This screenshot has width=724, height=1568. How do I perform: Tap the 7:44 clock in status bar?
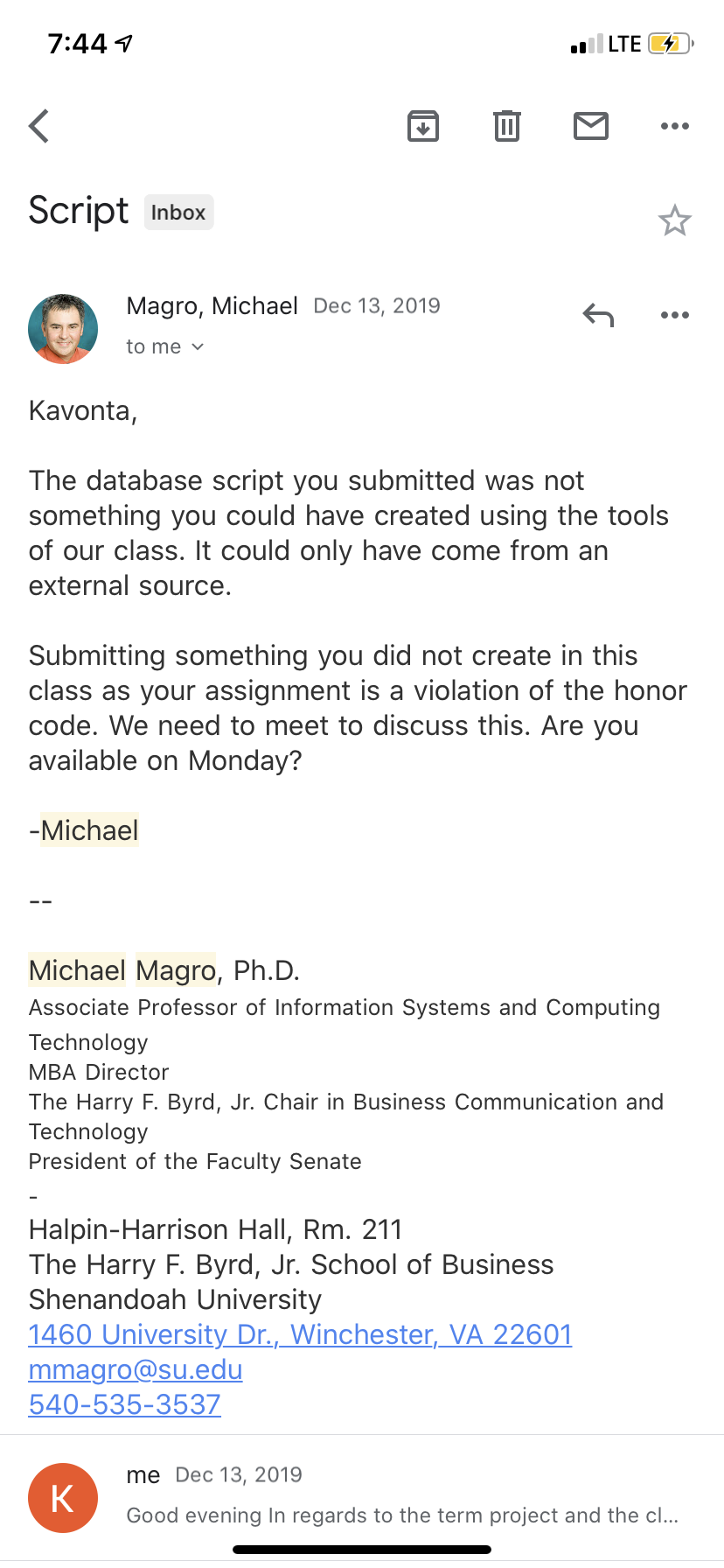point(77,43)
